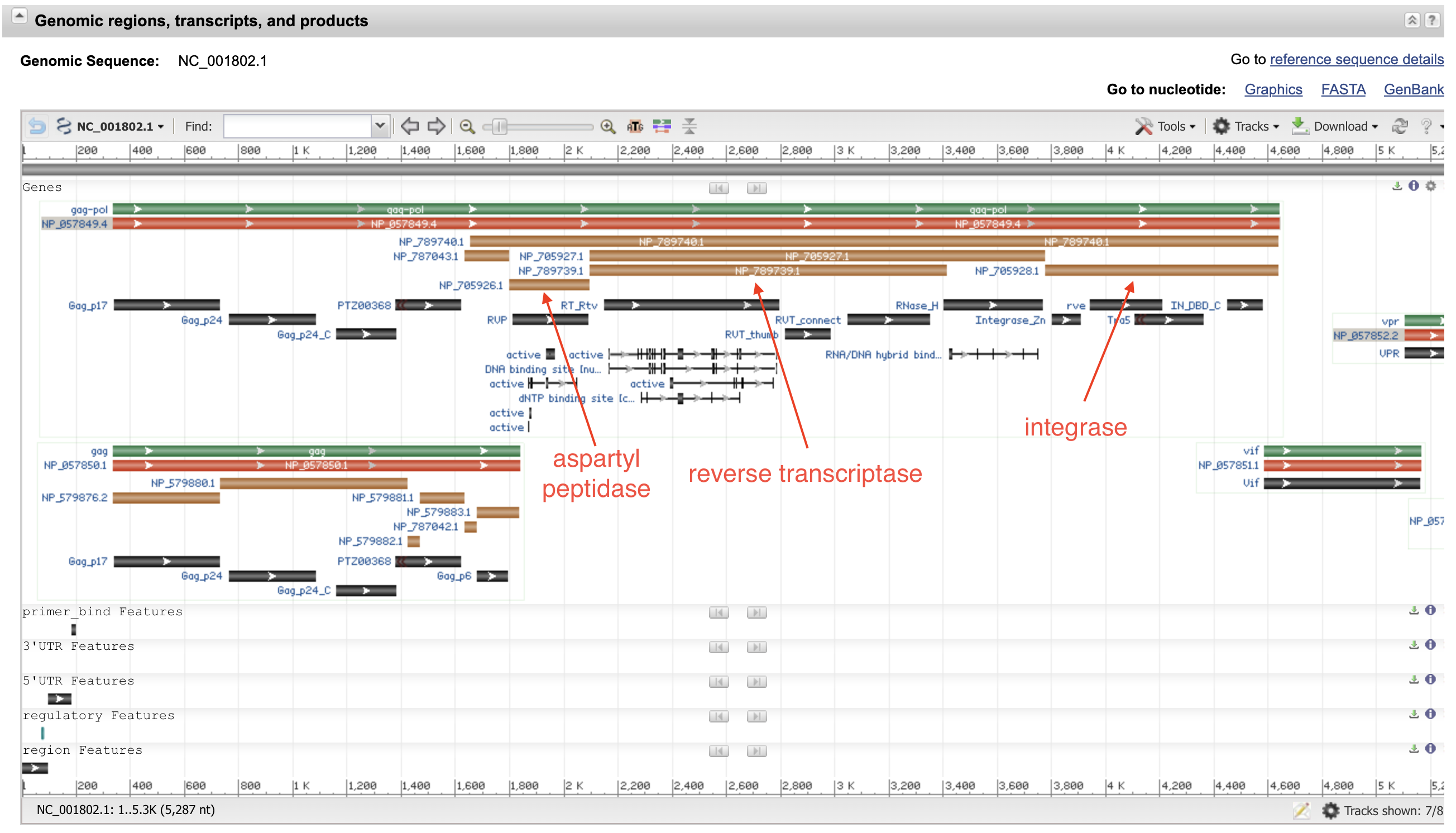This screenshot has width=1456, height=833.
Task: Open the Tracks menu
Action: (x=1247, y=126)
